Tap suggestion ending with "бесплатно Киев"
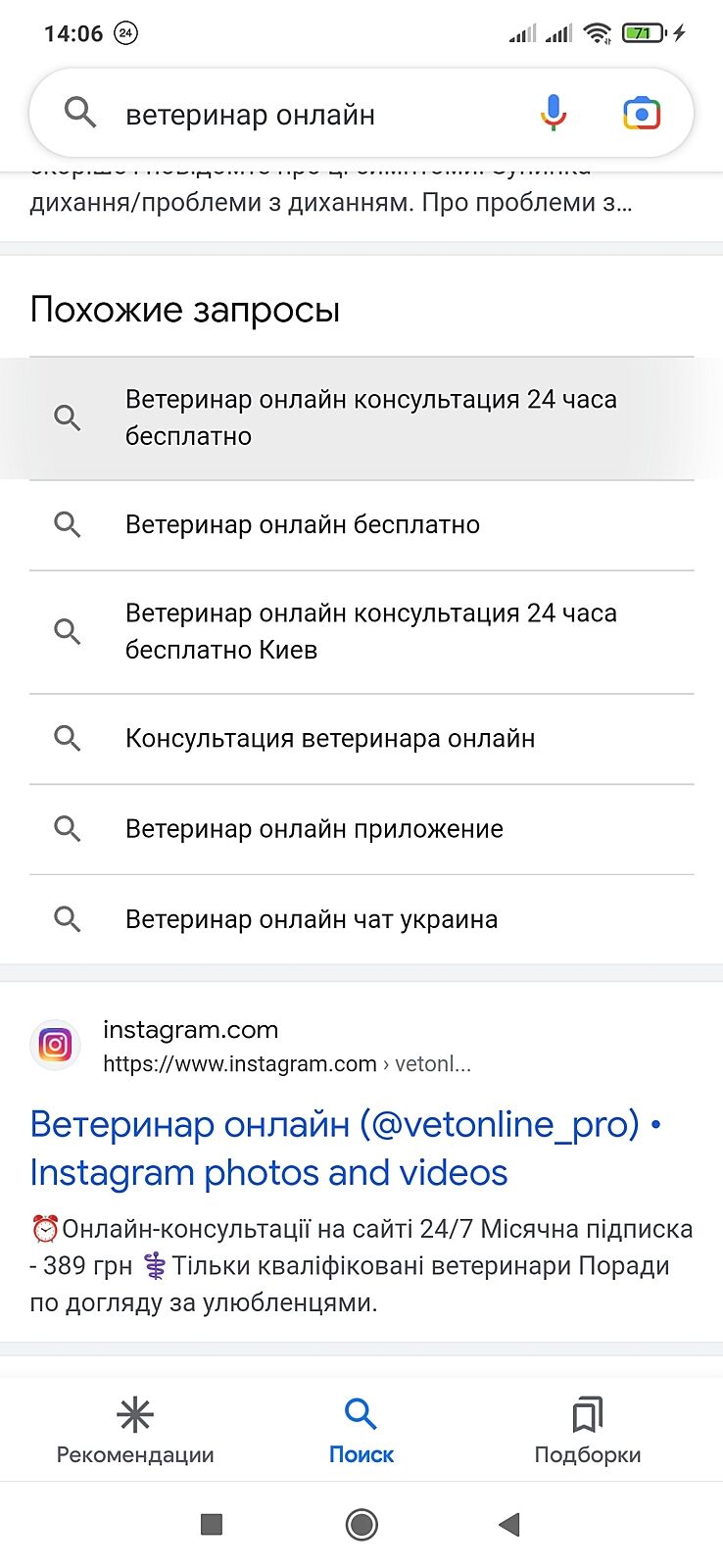 click(x=370, y=632)
